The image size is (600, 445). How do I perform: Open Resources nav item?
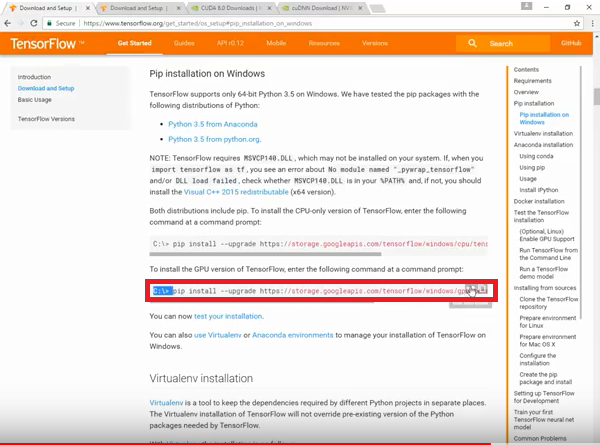pyautogui.click(x=324, y=43)
